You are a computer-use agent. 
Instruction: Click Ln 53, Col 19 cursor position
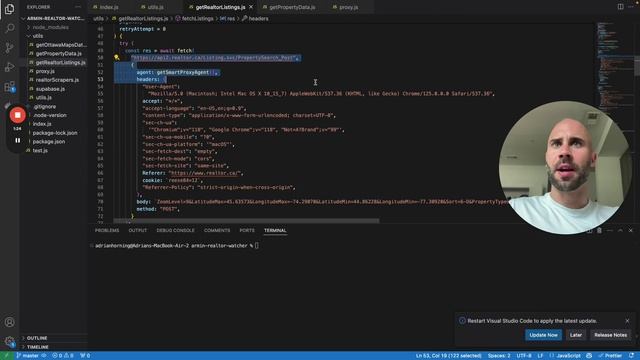(x=449, y=356)
